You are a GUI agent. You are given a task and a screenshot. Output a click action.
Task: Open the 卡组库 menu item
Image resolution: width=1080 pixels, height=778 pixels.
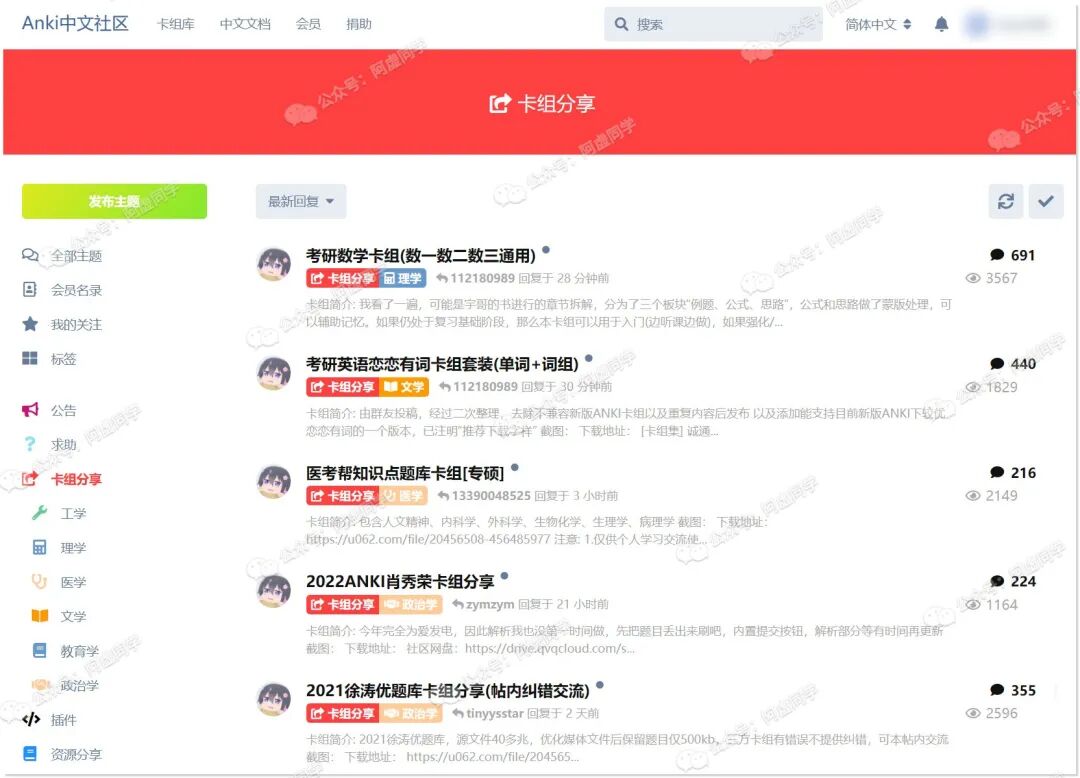176,24
